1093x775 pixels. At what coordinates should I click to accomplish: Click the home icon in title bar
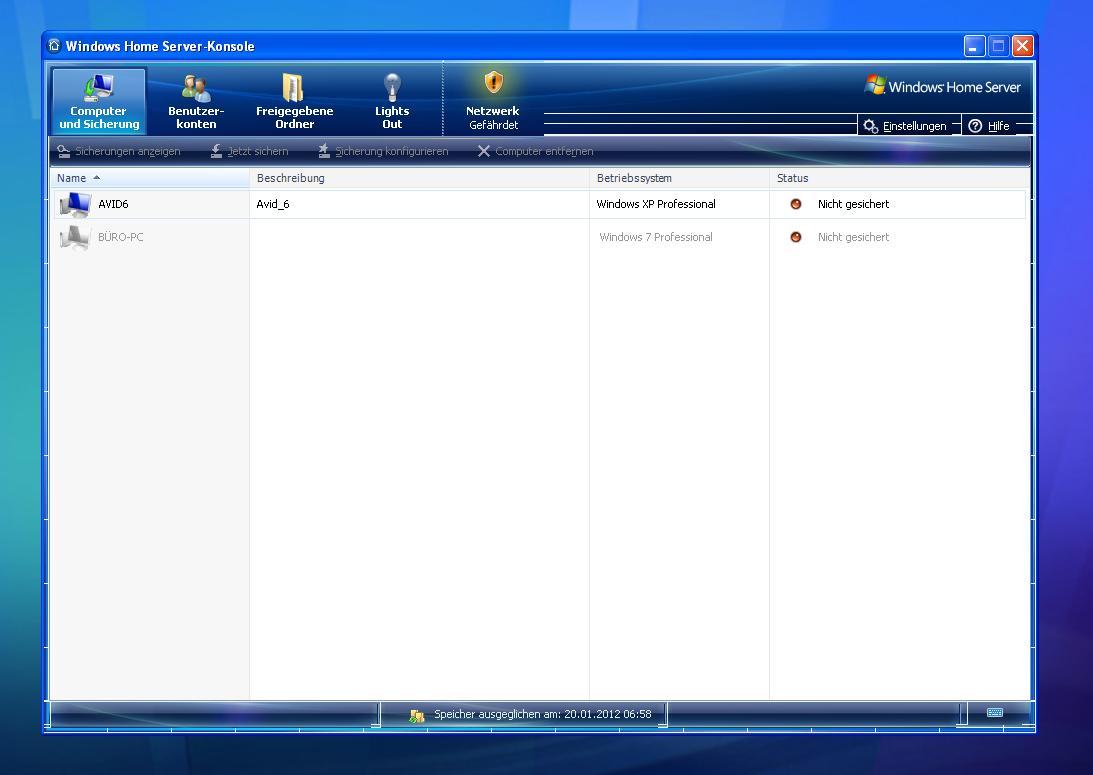coord(54,46)
